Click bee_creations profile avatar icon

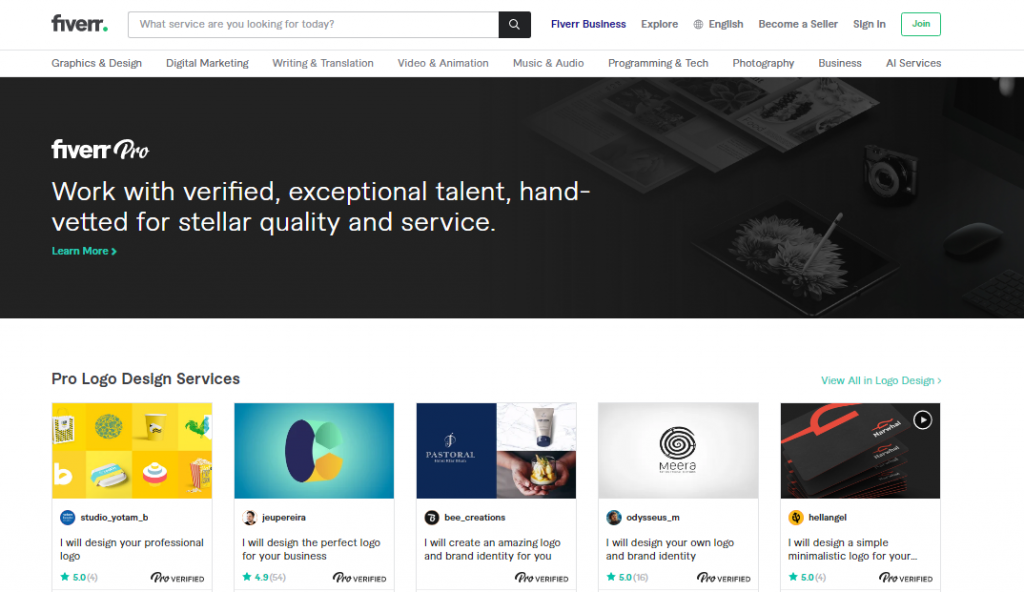[x=432, y=517]
